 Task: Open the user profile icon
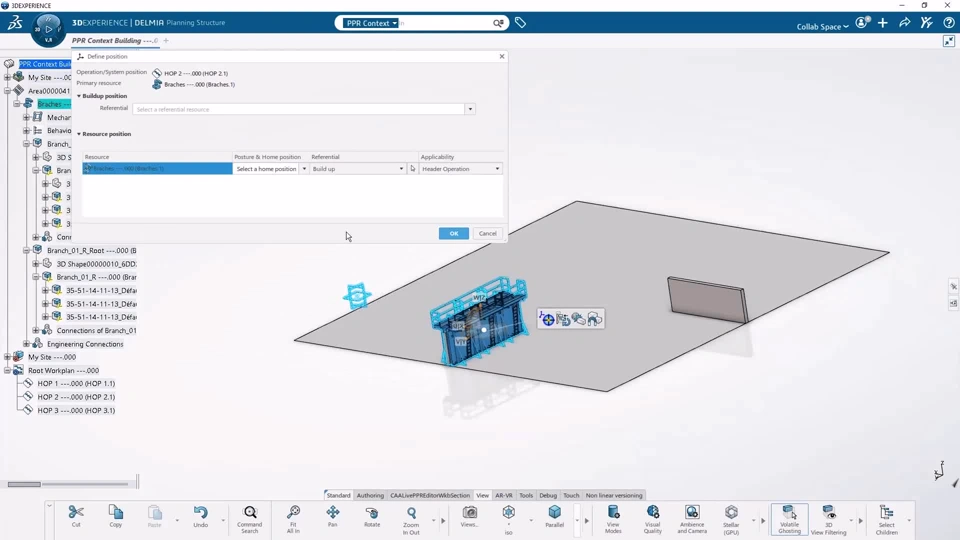(x=862, y=23)
